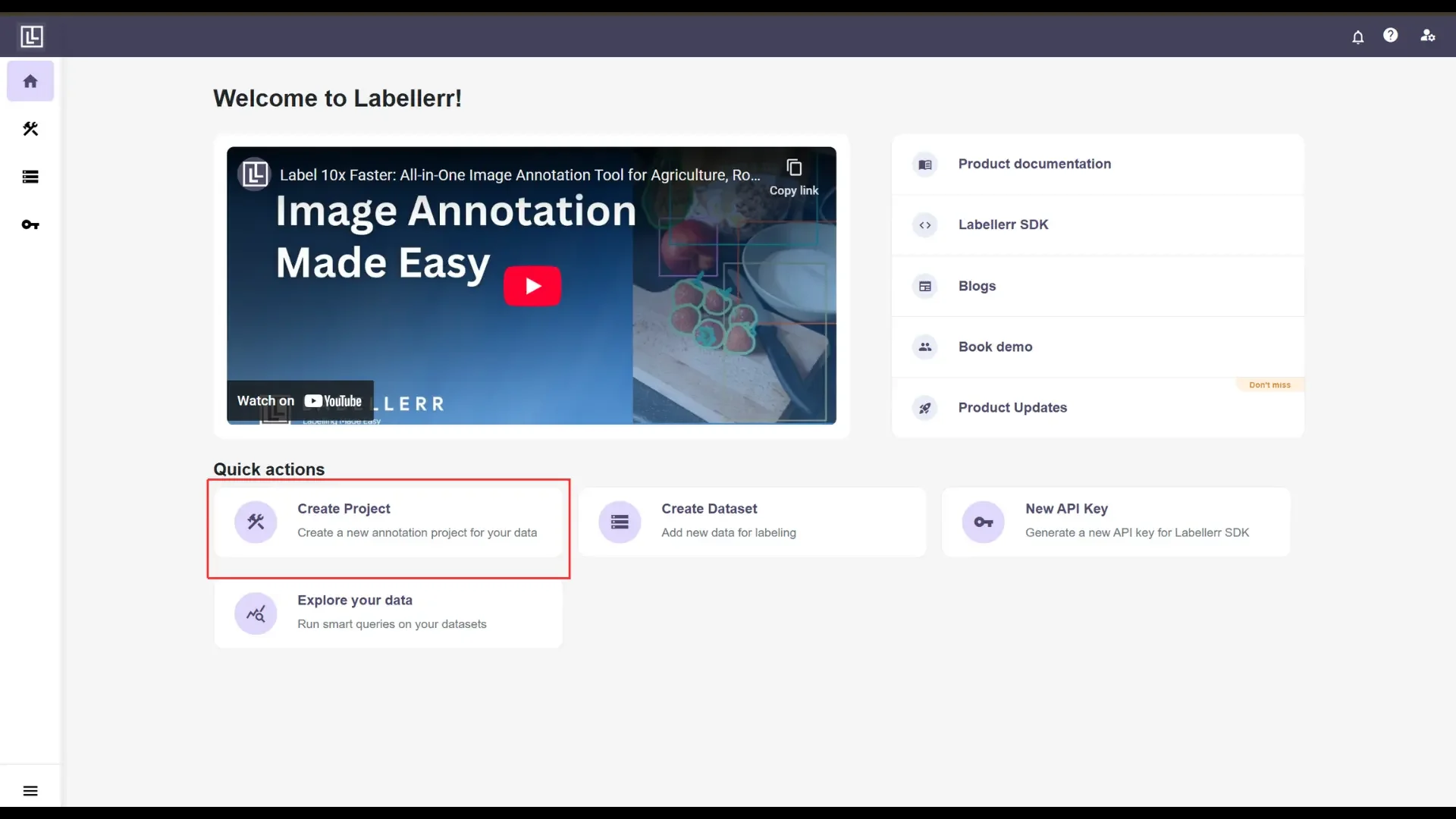Click the 'Quick actions' heading
The width and height of the screenshot is (1456, 819).
[x=268, y=469]
